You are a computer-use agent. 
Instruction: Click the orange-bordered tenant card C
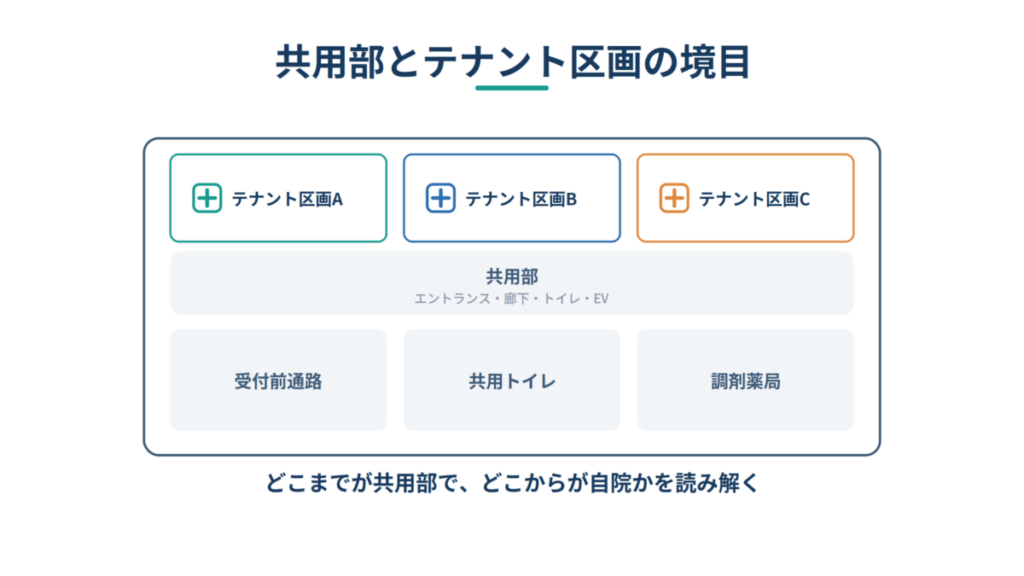[x=745, y=198]
